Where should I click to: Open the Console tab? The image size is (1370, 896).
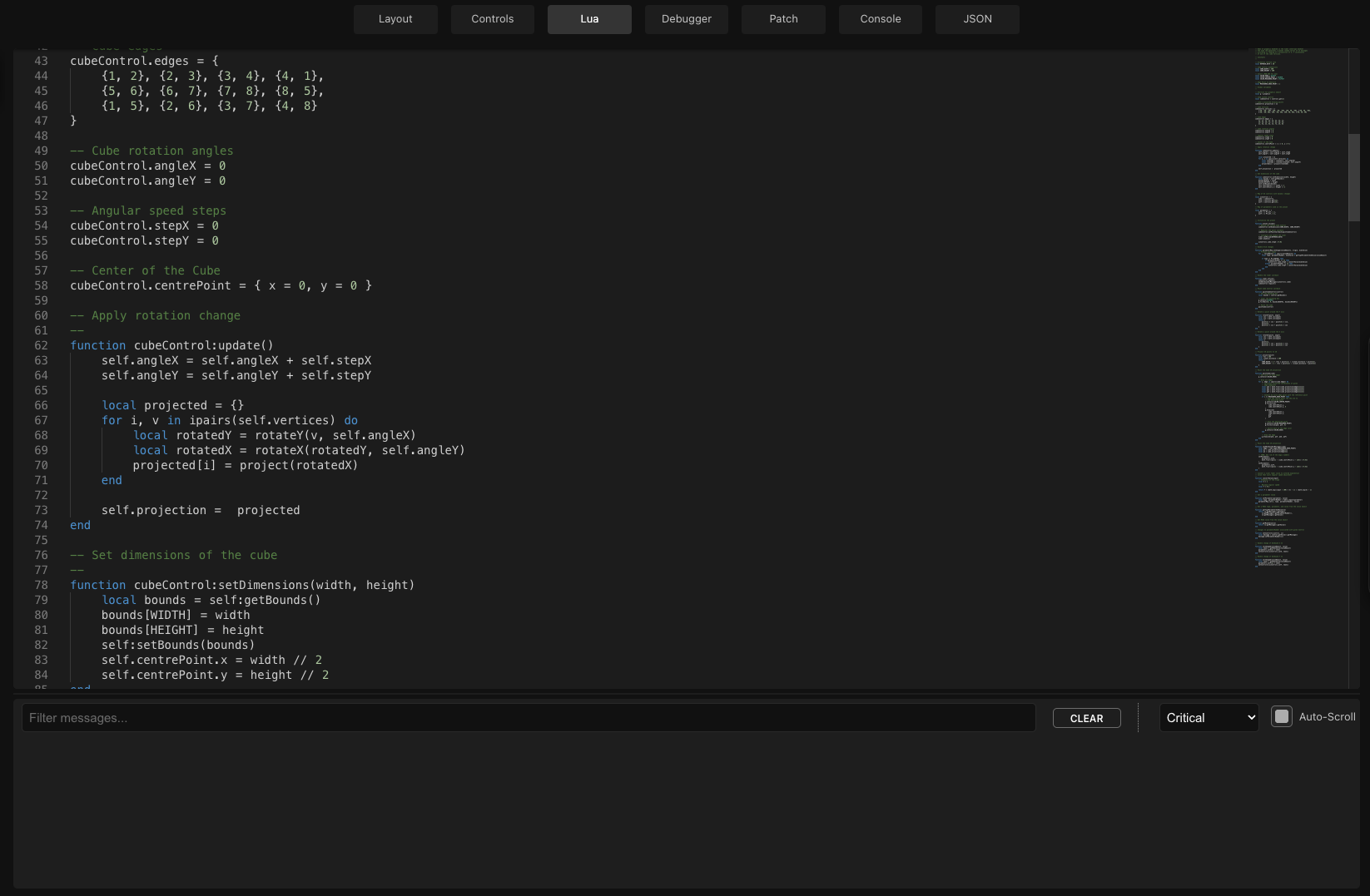coord(880,18)
